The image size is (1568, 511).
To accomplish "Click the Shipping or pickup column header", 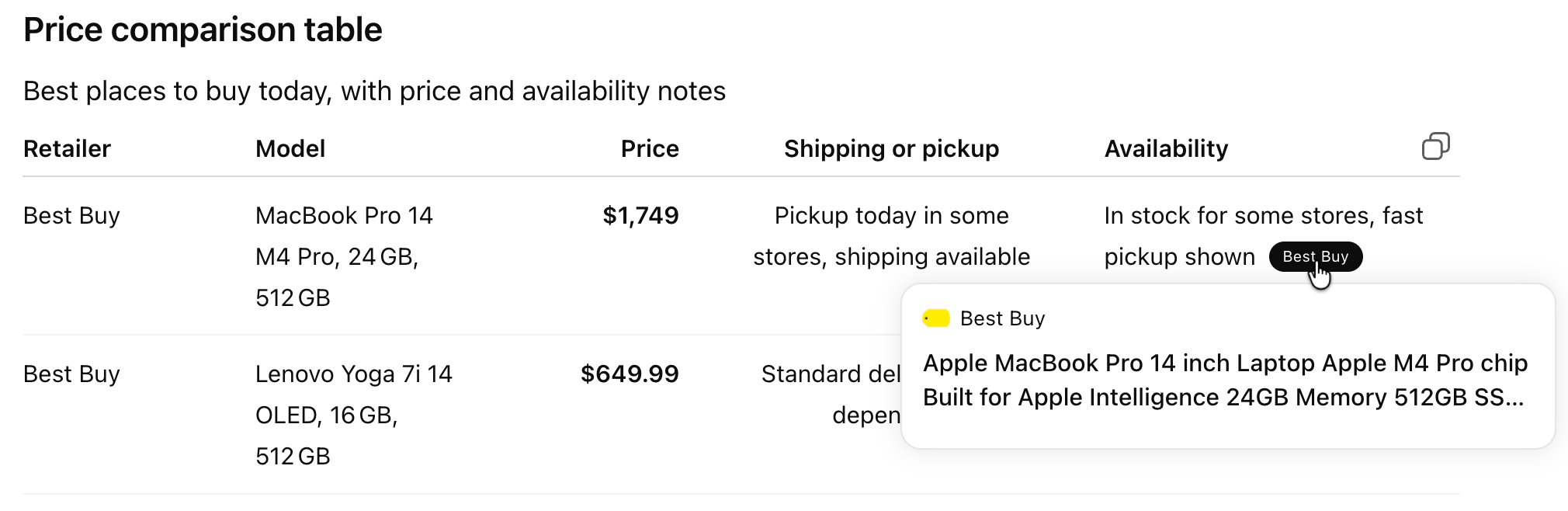I will tap(891, 148).
